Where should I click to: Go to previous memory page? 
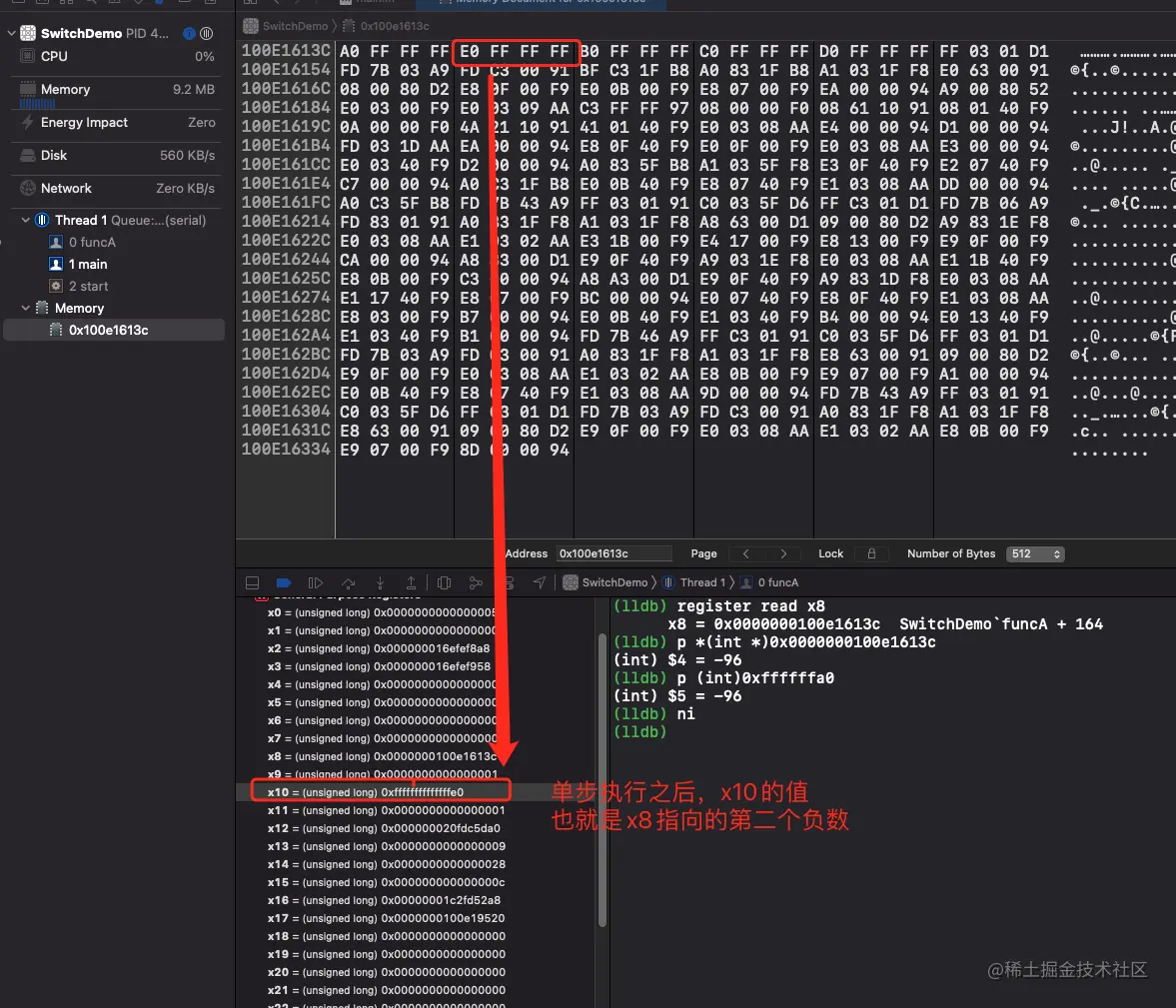tap(745, 553)
